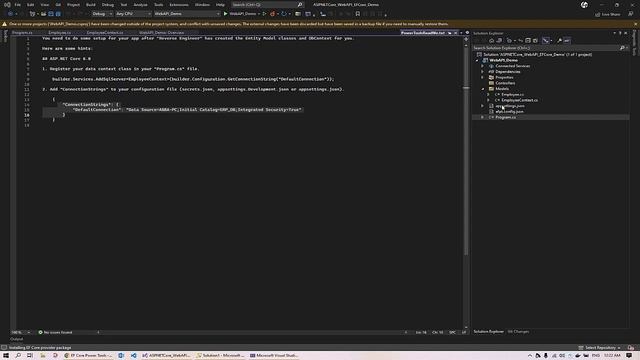Click the Open File toolbar icon

tap(43, 14)
